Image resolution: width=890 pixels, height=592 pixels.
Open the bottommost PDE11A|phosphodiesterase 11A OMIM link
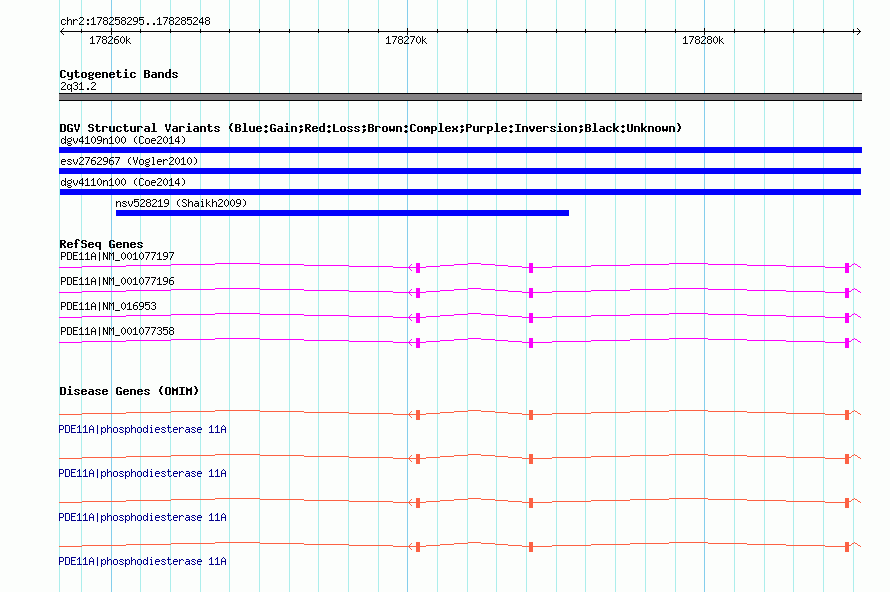(x=142, y=561)
